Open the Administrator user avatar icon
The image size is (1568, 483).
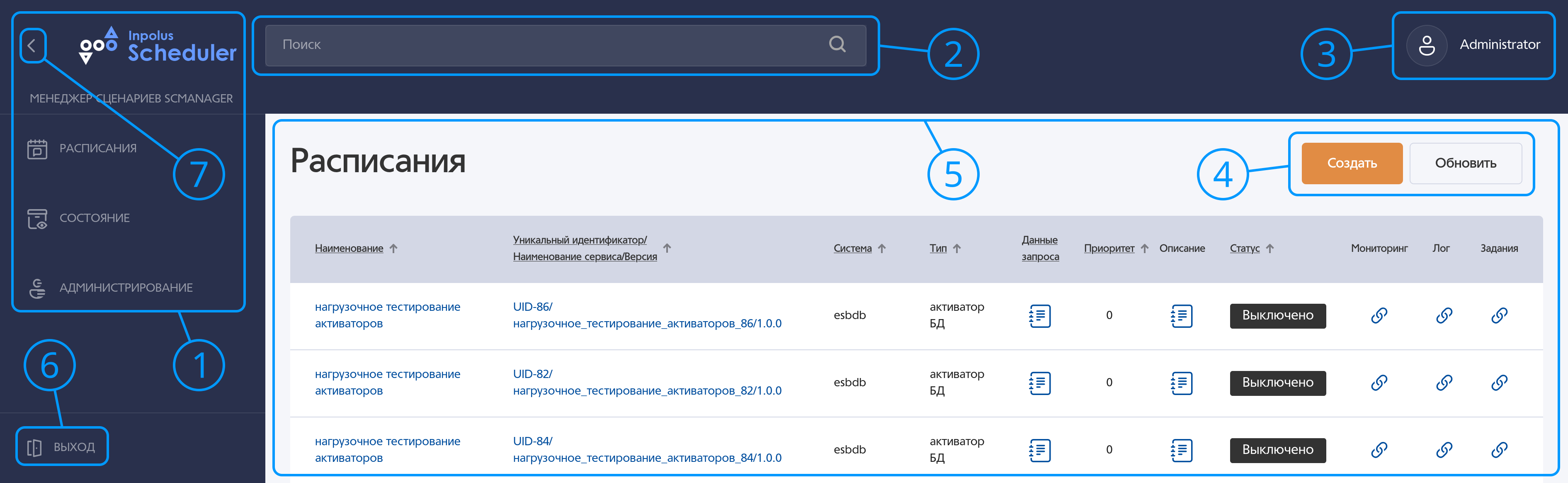click(1426, 45)
